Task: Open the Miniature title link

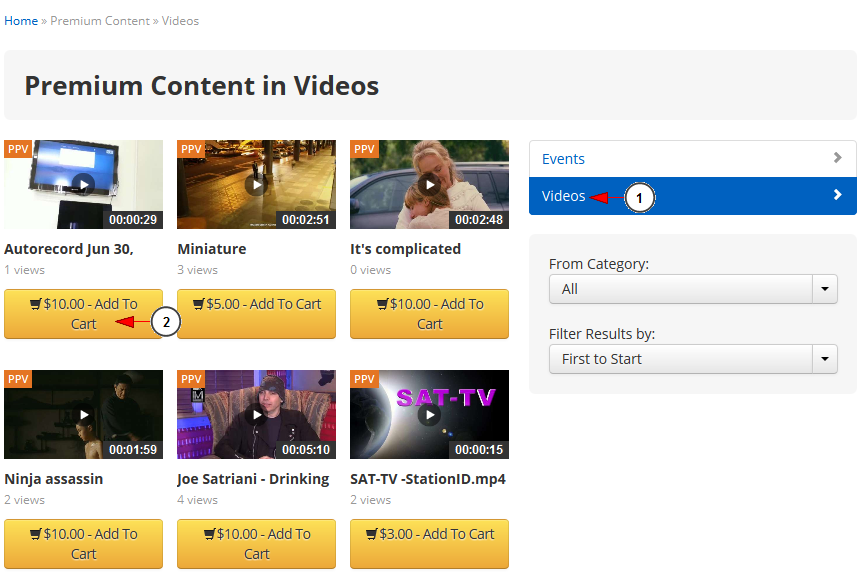Action: click(x=212, y=249)
